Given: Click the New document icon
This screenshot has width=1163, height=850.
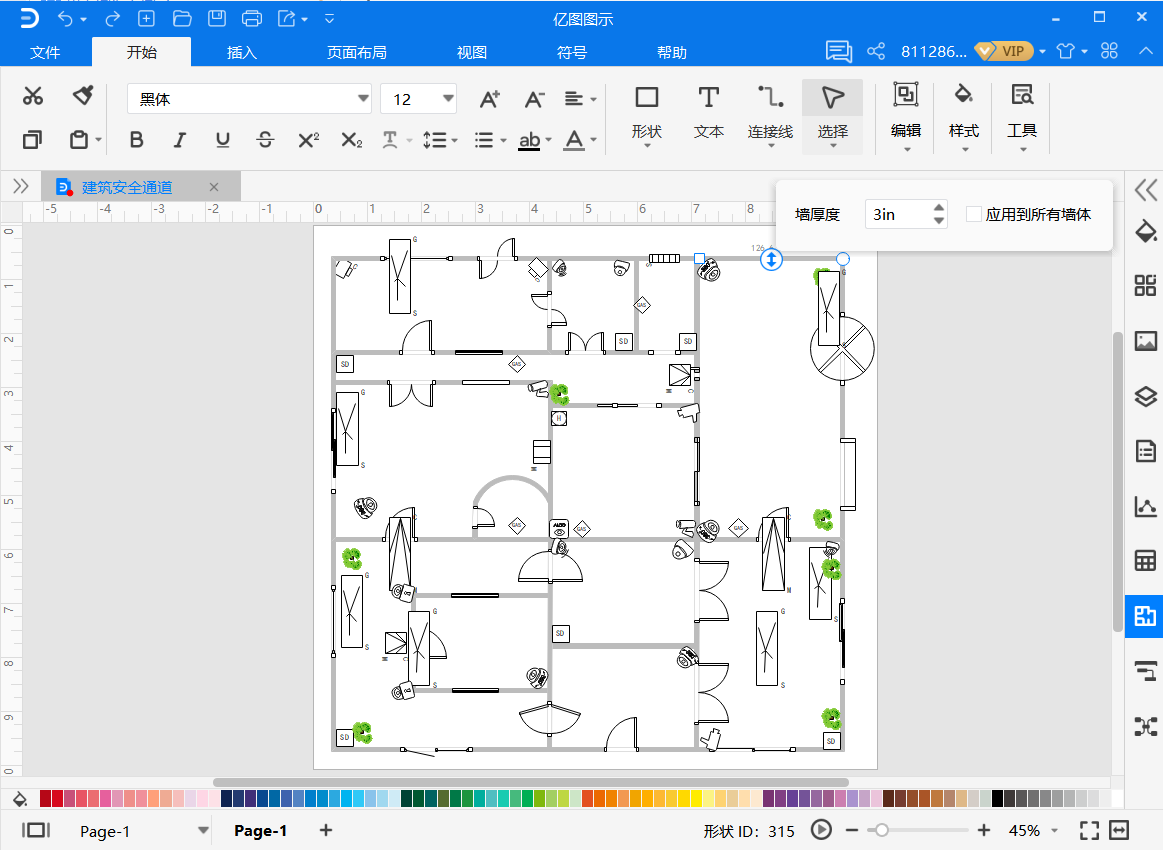Looking at the screenshot, I should [147, 19].
